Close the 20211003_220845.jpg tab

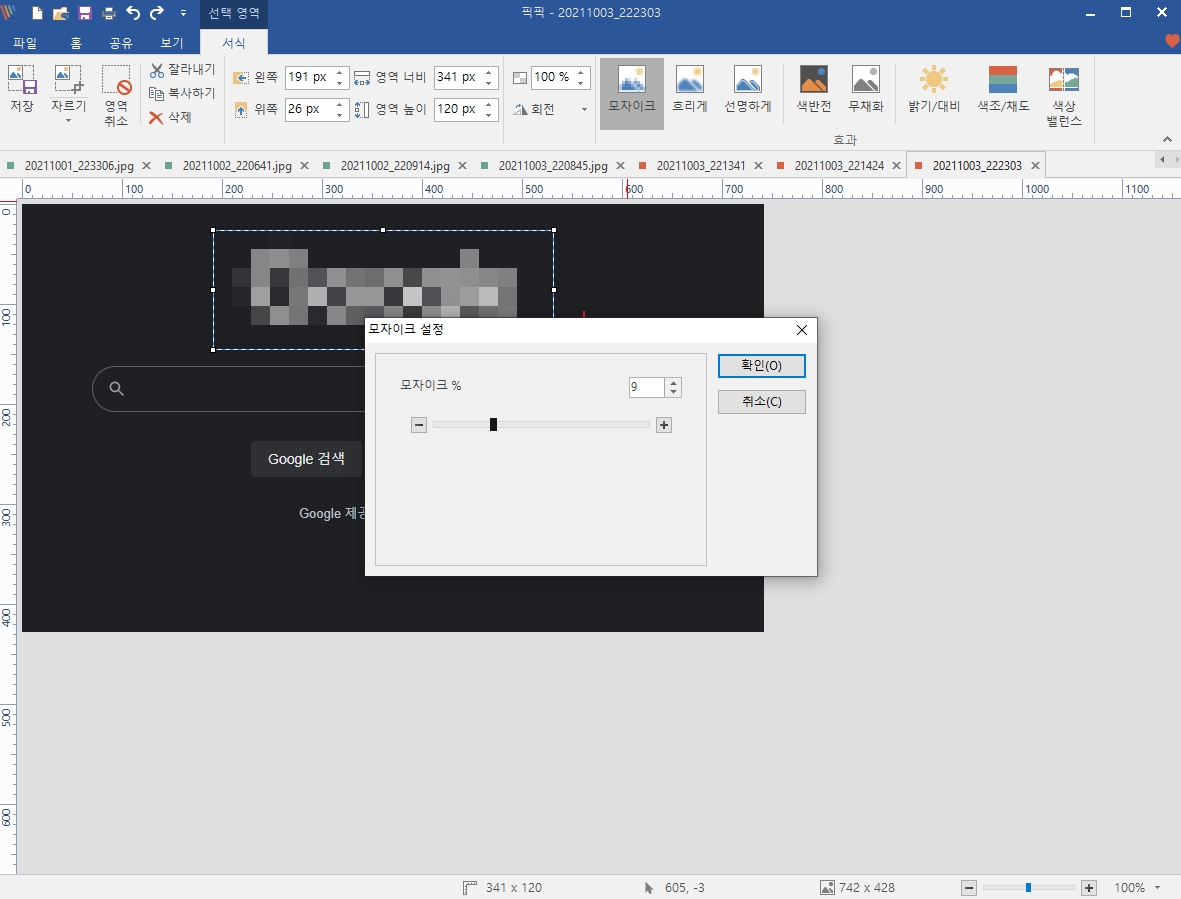(621, 166)
